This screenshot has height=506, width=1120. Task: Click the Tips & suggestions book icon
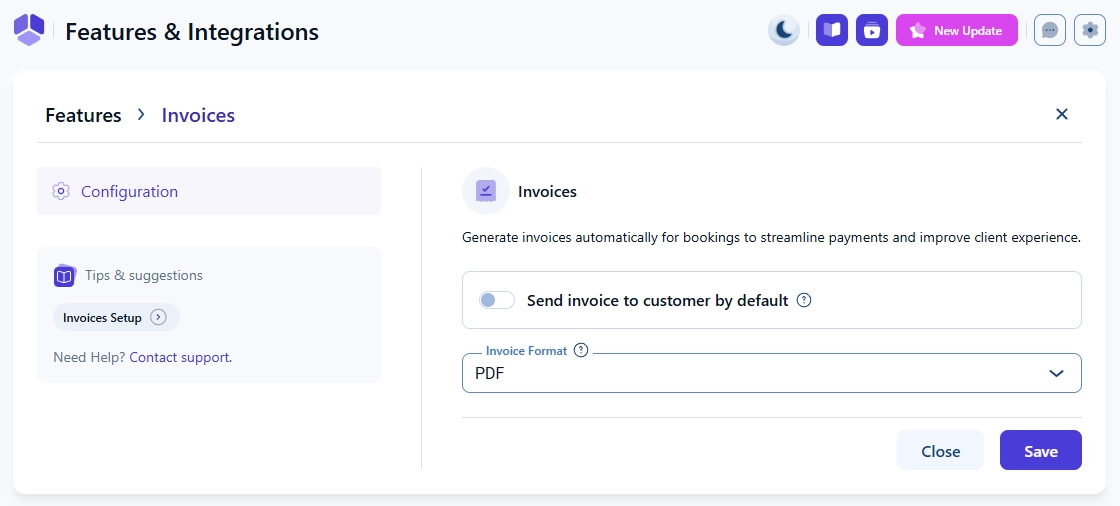[65, 276]
